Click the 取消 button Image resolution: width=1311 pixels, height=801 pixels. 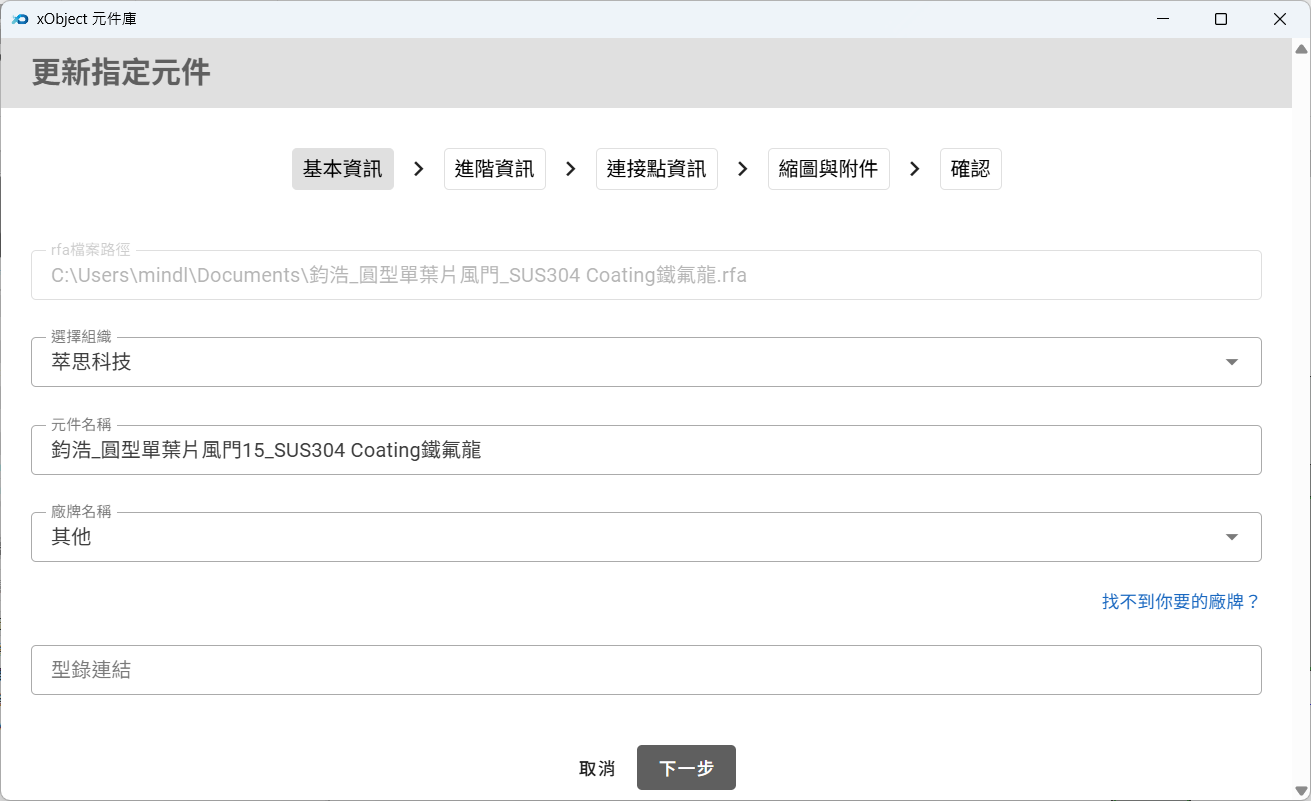point(597,768)
